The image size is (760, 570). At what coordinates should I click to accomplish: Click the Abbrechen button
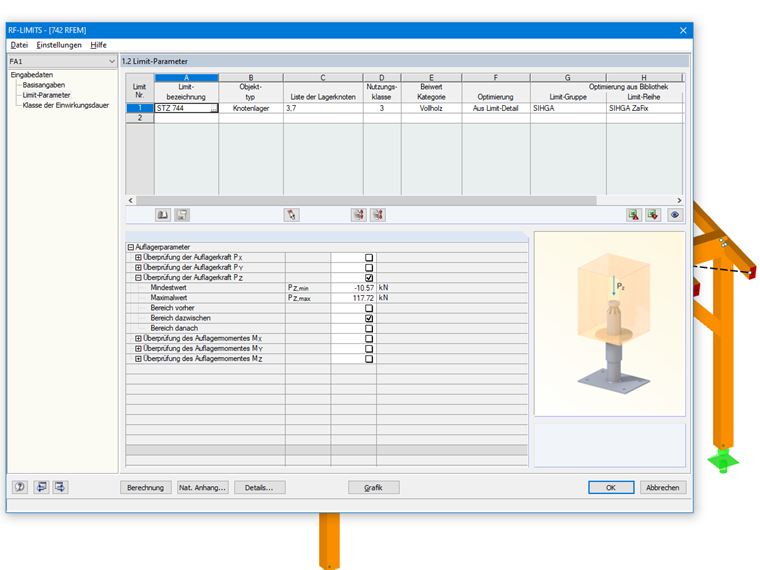tap(663, 488)
